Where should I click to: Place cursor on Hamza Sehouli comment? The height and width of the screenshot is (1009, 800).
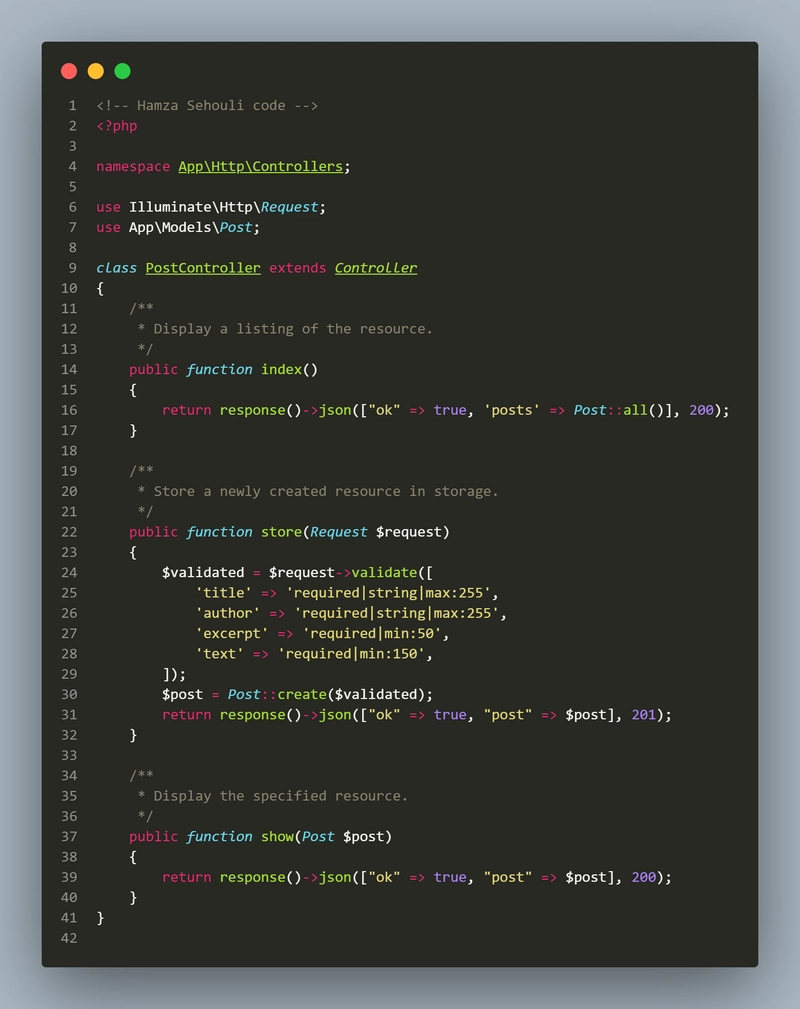207,106
